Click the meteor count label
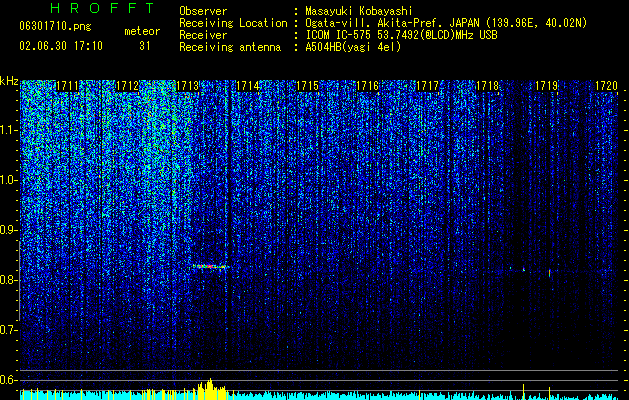 coord(142,31)
